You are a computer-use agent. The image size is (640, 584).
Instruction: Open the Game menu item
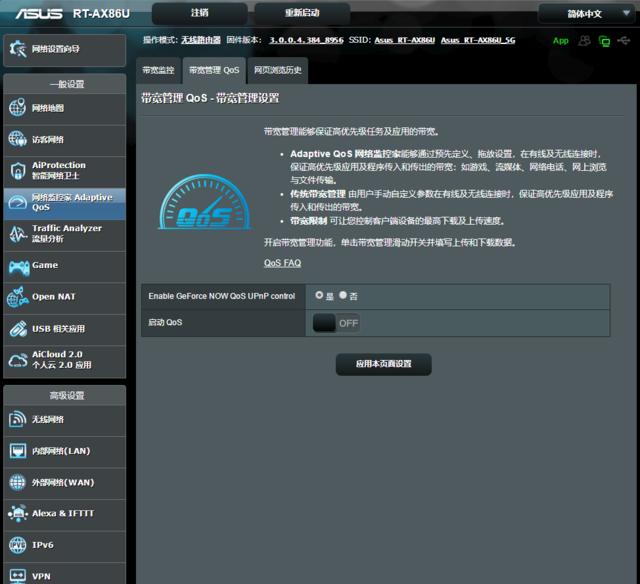[x=64, y=267]
